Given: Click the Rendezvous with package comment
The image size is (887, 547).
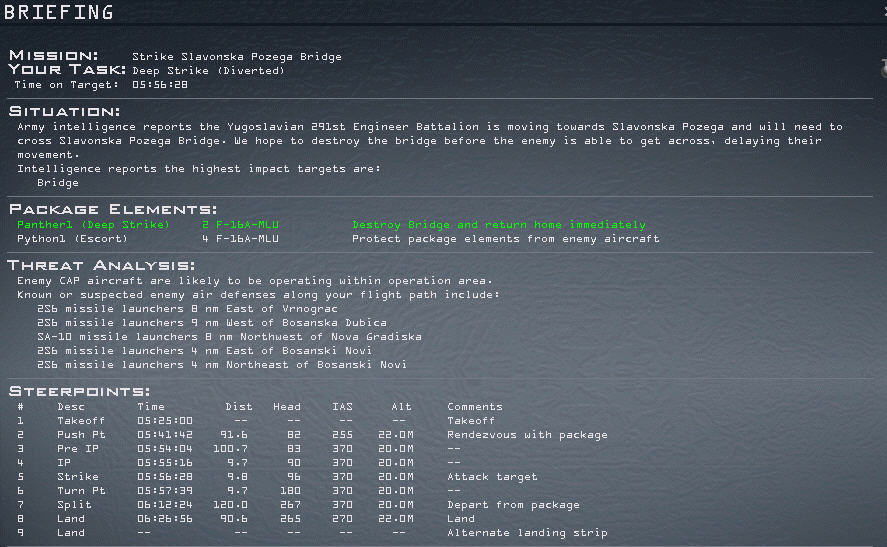Looking at the screenshot, I should (527, 435).
